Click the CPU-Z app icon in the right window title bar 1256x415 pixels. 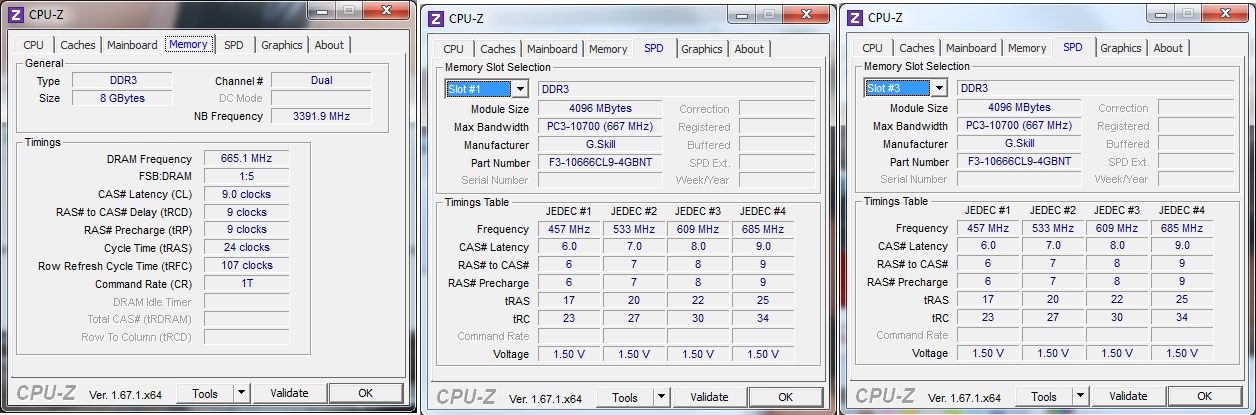(x=854, y=17)
